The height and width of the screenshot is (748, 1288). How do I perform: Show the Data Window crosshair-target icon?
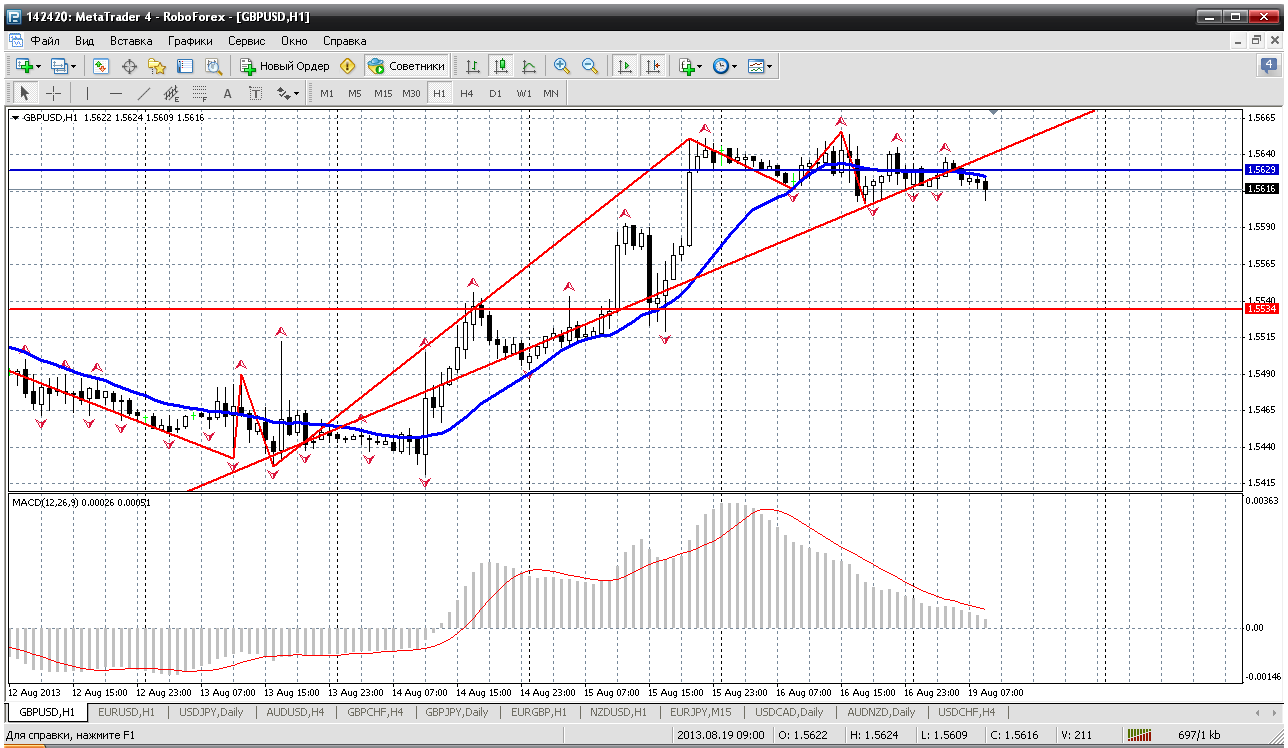tap(129, 66)
